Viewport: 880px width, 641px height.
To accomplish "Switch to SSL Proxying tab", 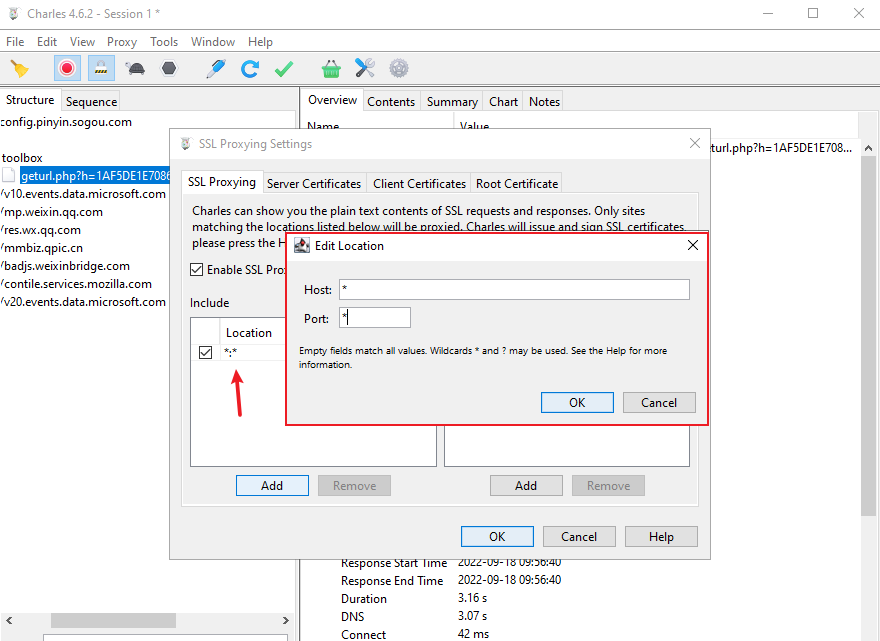I will [222, 182].
